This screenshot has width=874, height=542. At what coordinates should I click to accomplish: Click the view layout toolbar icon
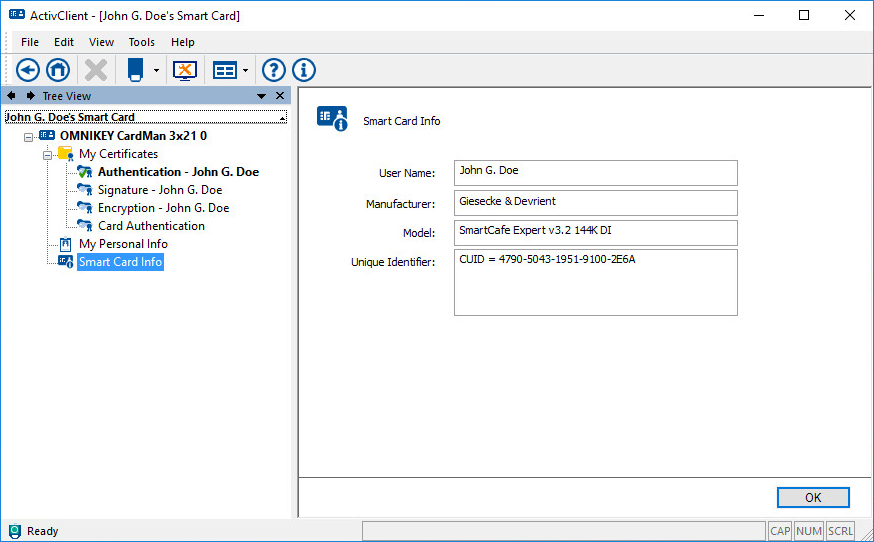point(225,70)
